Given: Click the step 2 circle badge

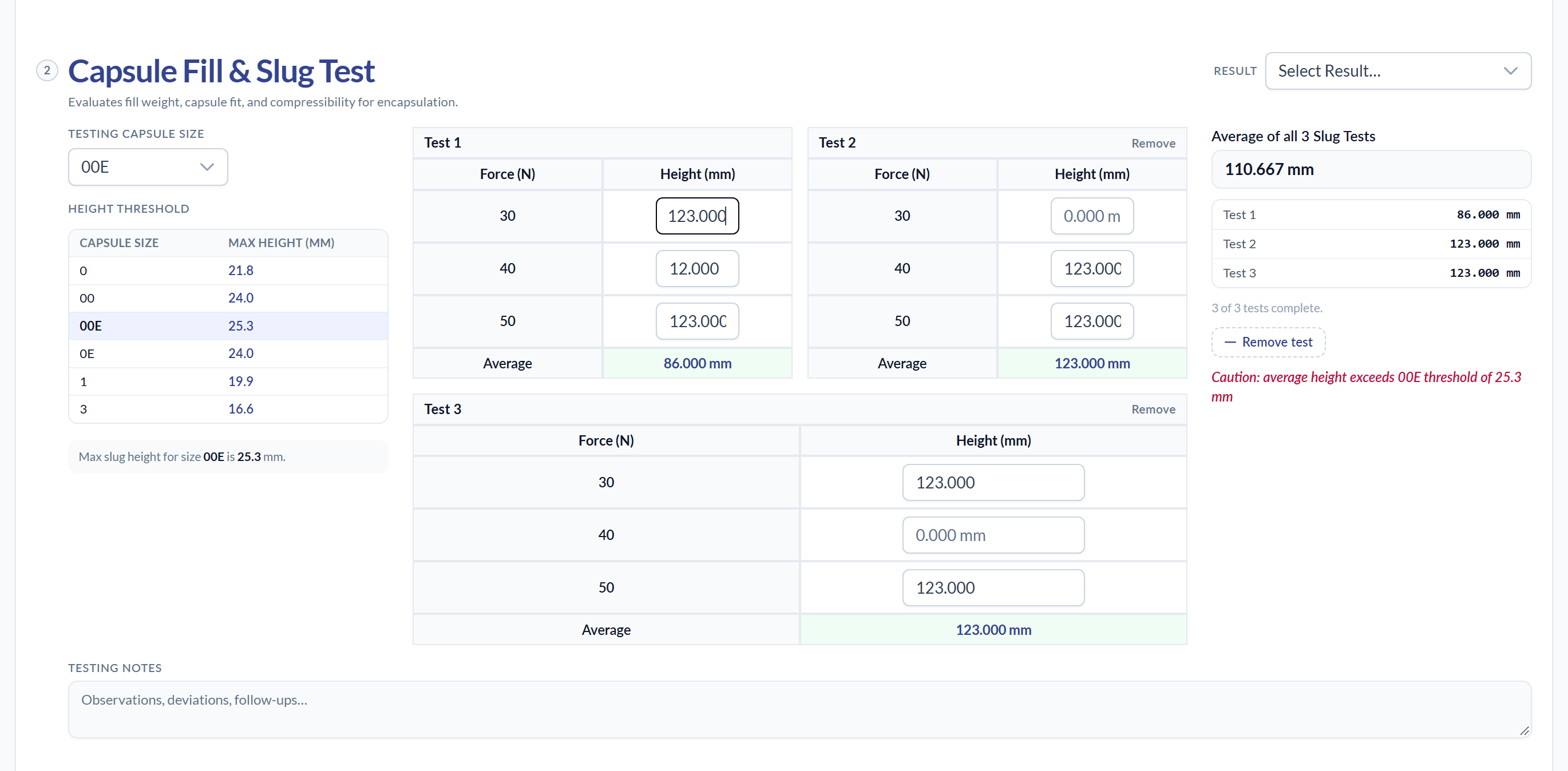Looking at the screenshot, I should point(47,70).
